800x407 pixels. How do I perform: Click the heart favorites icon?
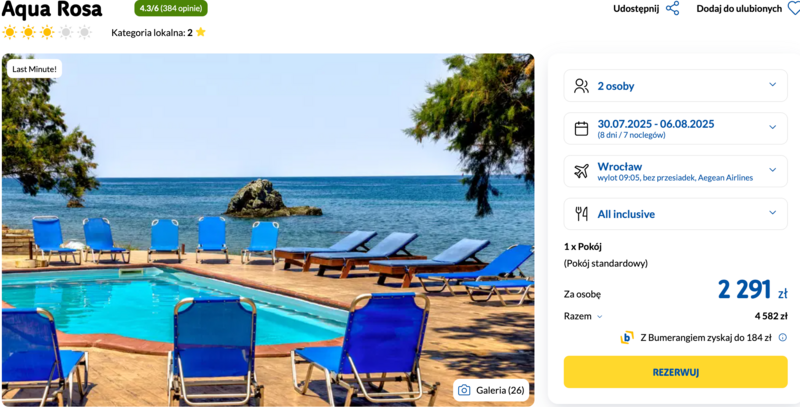click(794, 8)
